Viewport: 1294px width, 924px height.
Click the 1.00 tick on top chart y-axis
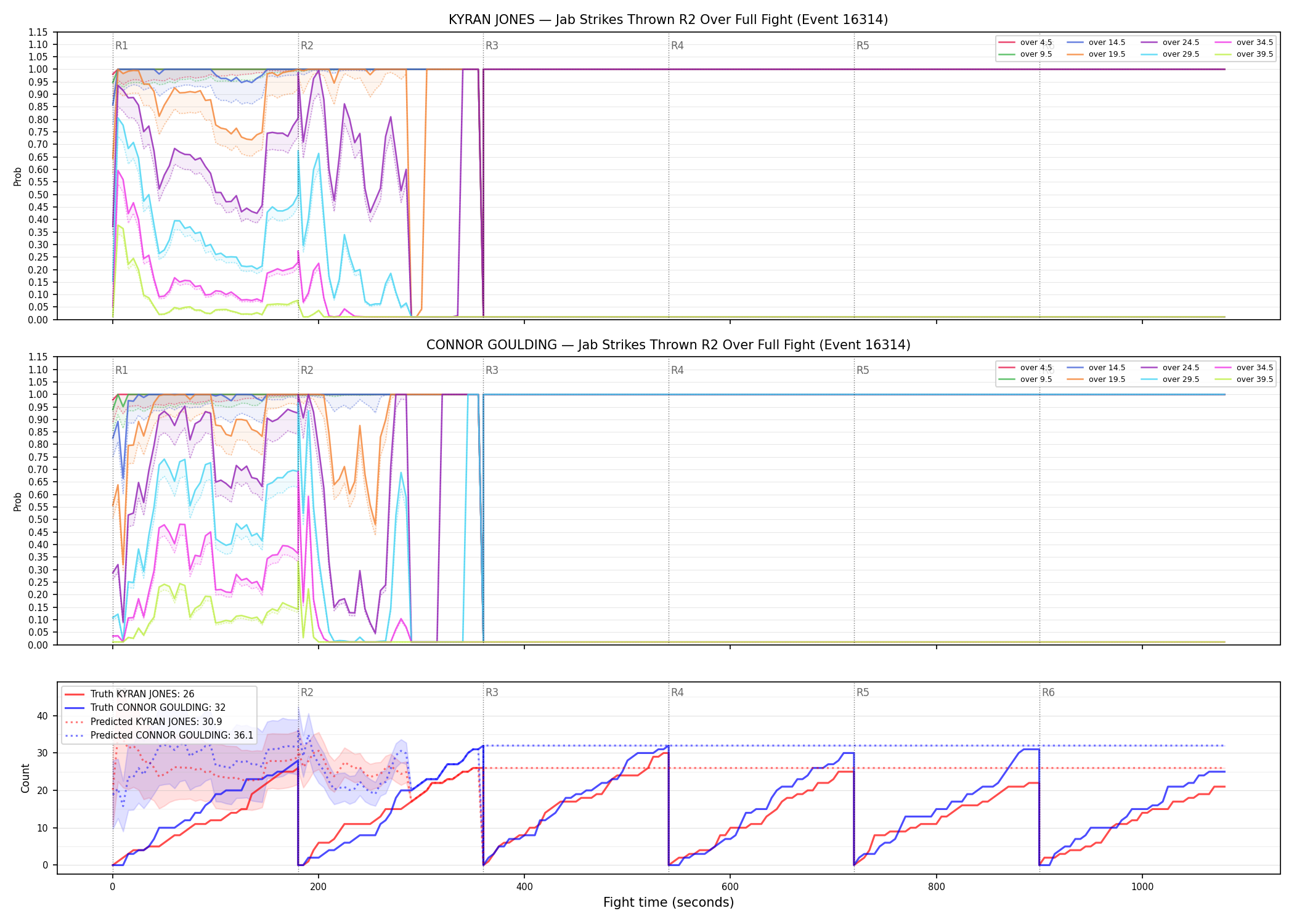click(38, 69)
